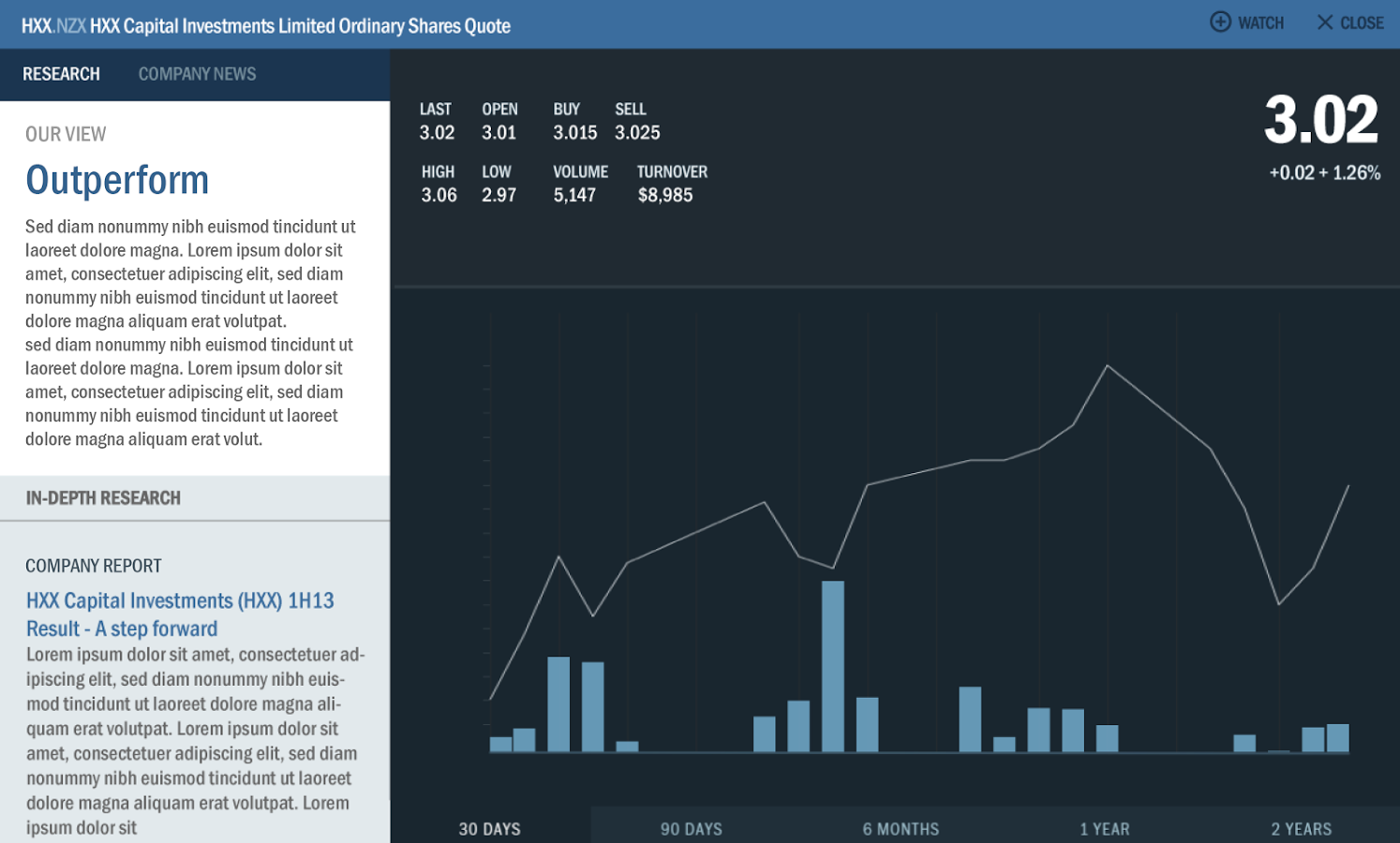Show the 1 Year chart range

point(1105,829)
